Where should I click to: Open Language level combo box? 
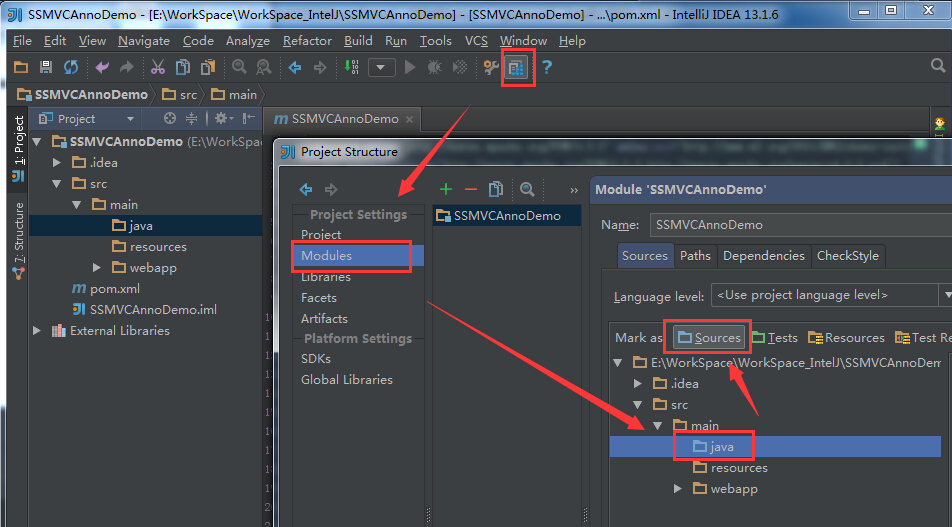[831, 295]
